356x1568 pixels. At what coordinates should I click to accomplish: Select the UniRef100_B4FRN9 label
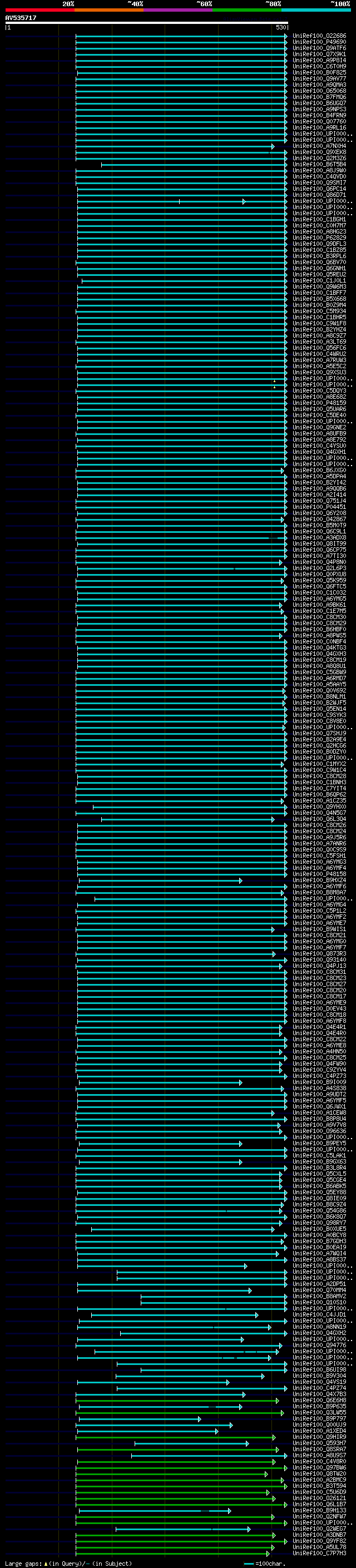[x=319, y=115]
